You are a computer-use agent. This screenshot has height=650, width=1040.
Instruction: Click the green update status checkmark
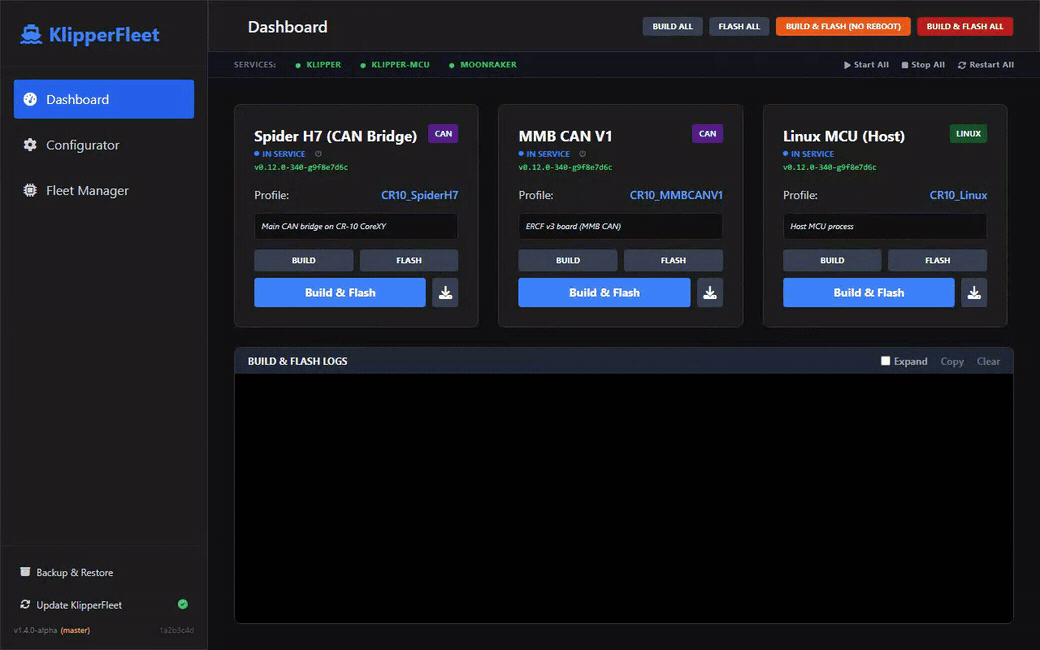pos(182,604)
